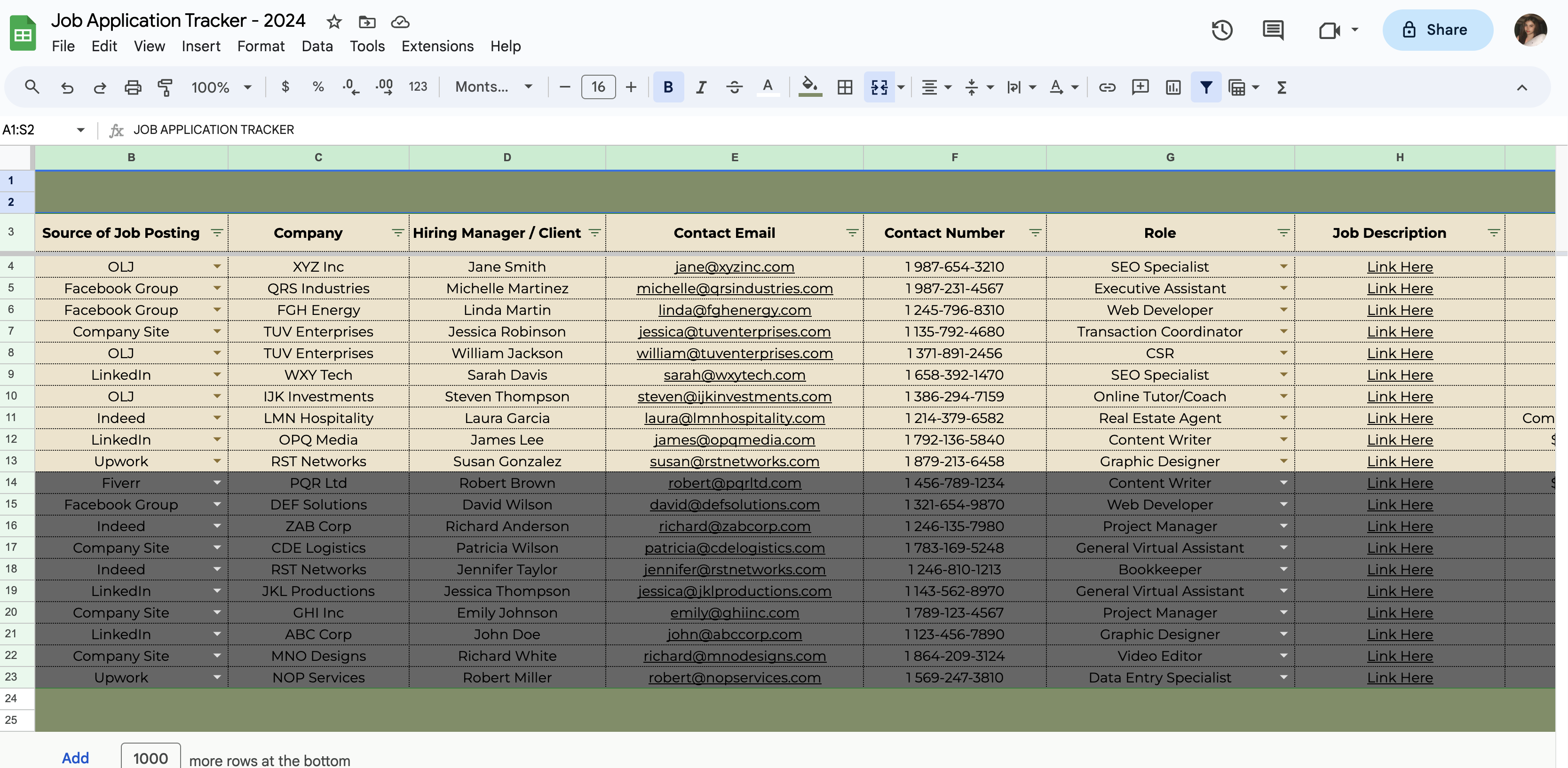The width and height of the screenshot is (1568, 768).
Task: Open the Contact Email column filter
Action: (852, 233)
